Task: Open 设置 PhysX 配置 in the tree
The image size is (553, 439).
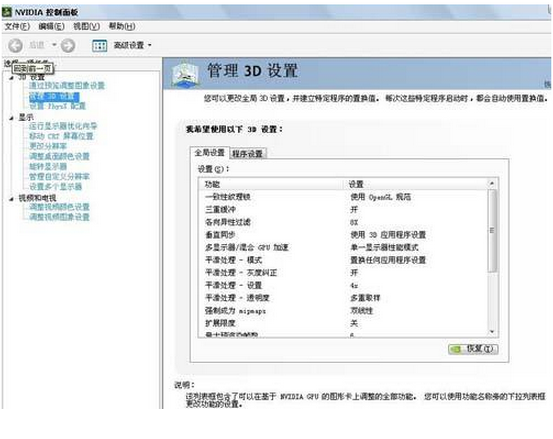Action: (57, 106)
